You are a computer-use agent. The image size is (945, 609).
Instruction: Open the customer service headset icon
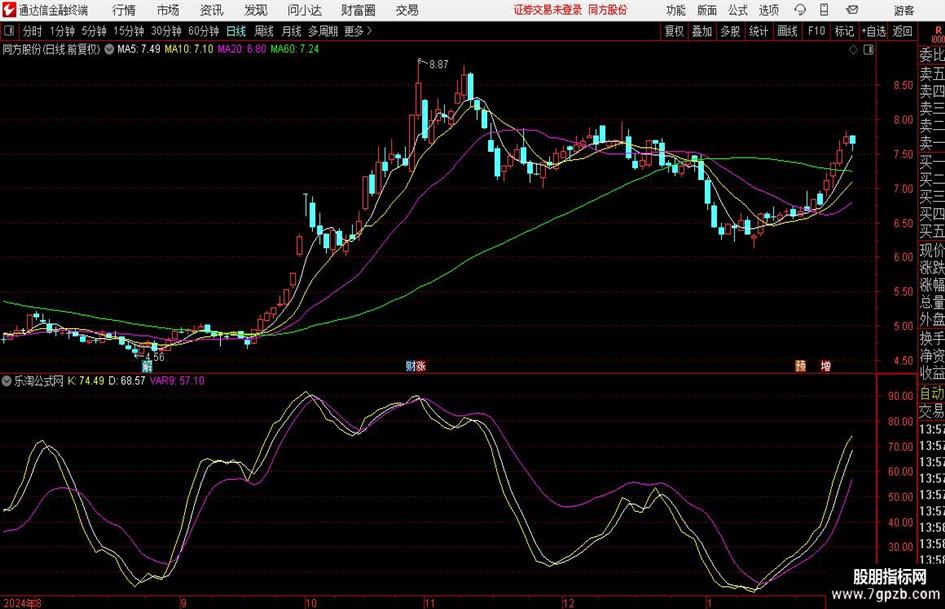click(800, 10)
